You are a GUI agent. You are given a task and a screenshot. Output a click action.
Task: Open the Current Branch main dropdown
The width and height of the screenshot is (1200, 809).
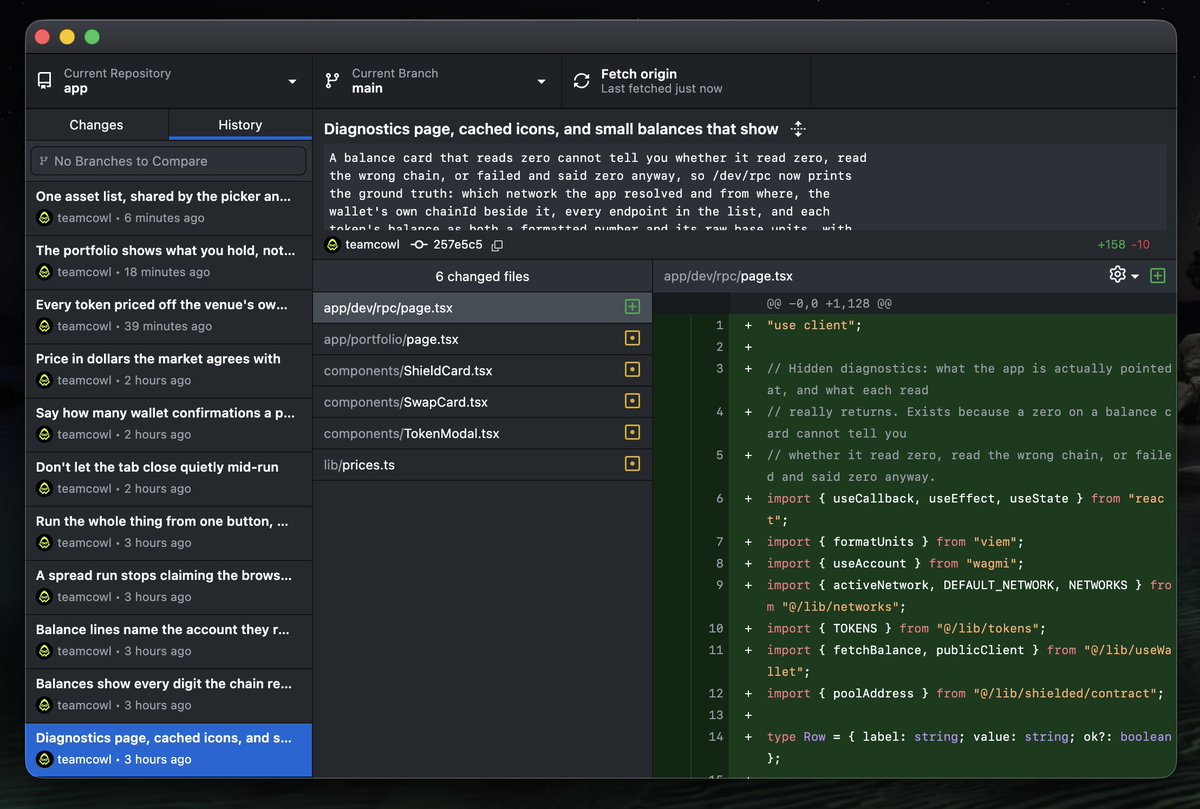(437, 81)
